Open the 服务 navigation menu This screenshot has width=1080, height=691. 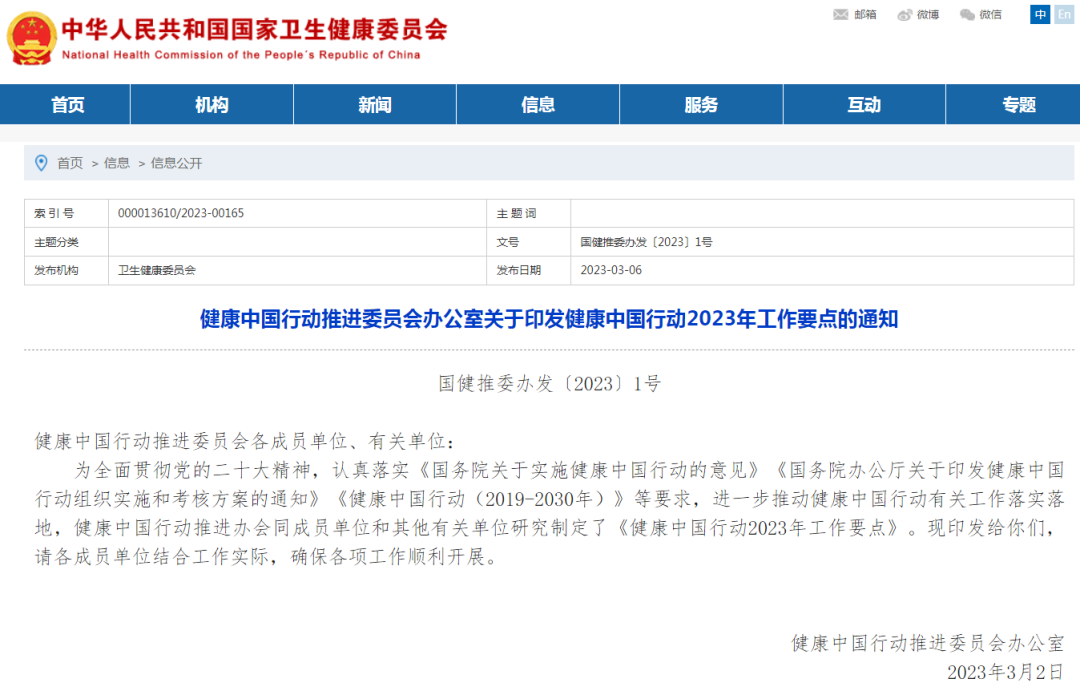pyautogui.click(x=701, y=105)
